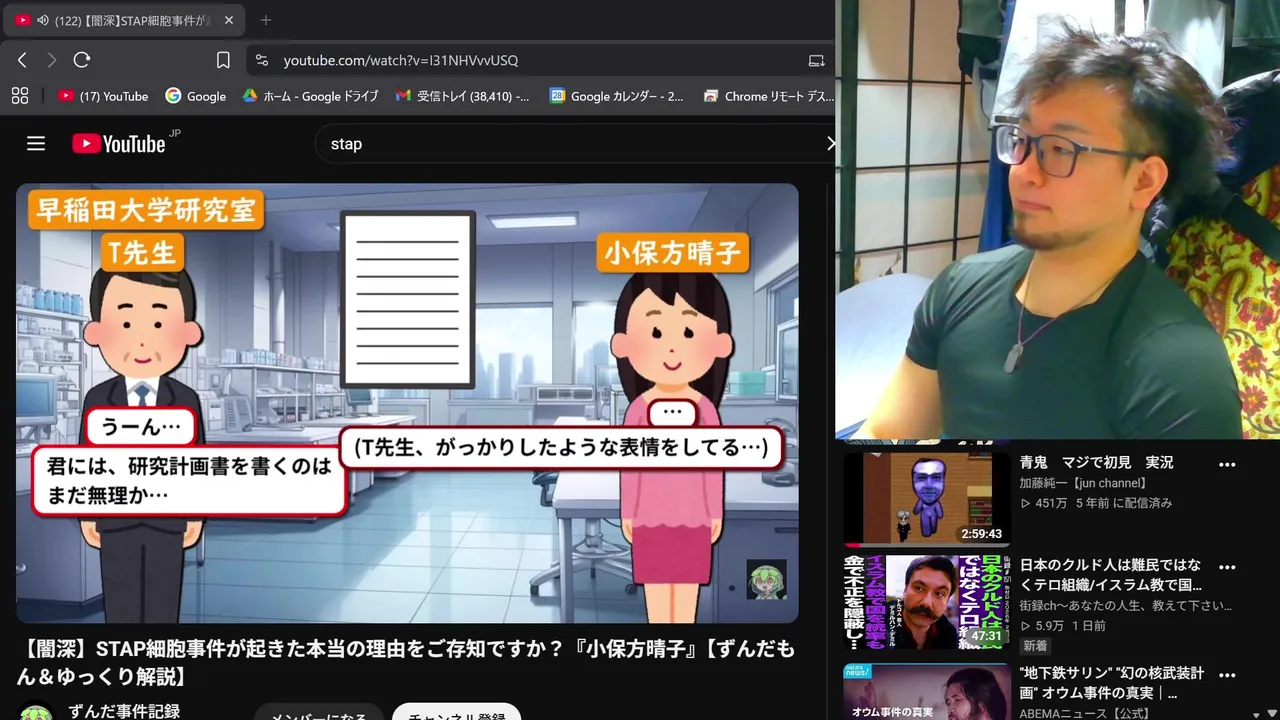The image size is (1280, 720).
Task: Open a new browser tab
Action: [265, 20]
